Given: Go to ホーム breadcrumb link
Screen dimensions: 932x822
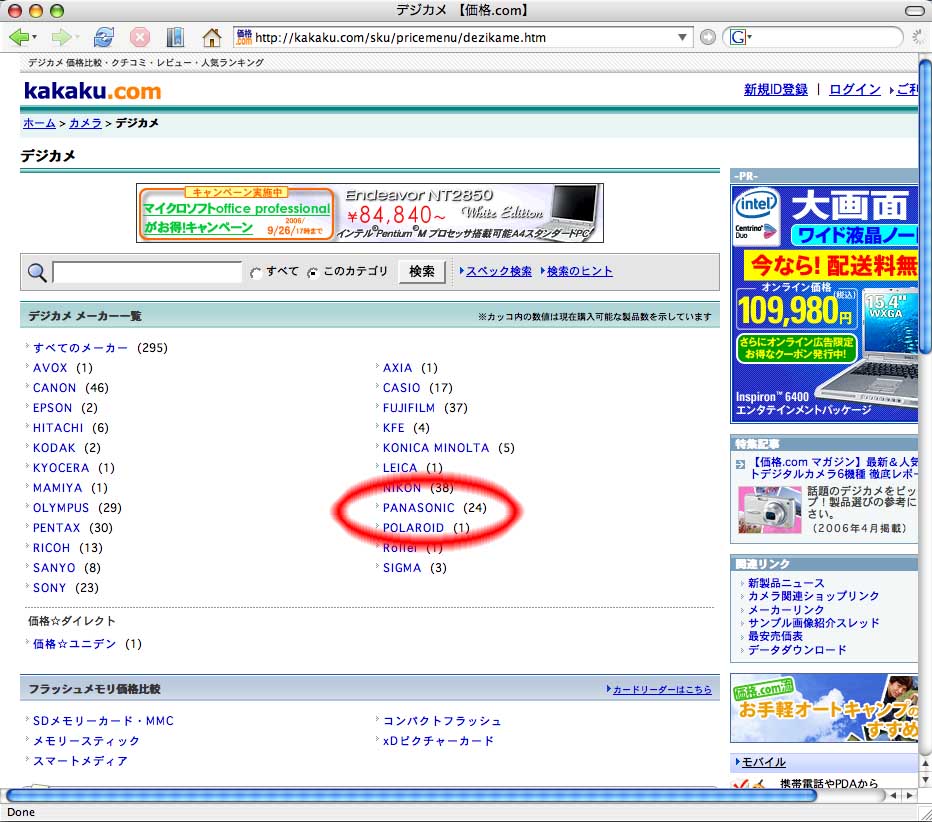Looking at the screenshot, I should (x=39, y=123).
